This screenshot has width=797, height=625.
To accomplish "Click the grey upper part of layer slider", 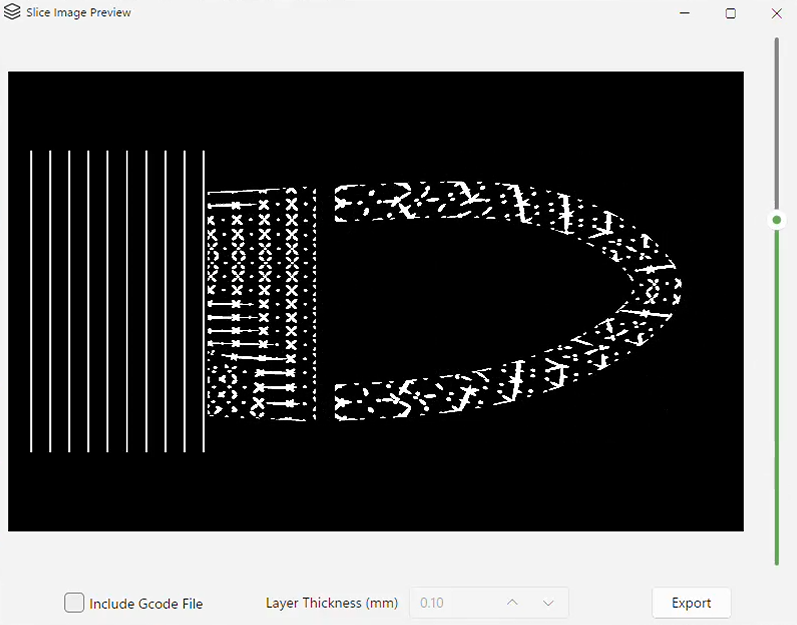I will pos(777,126).
